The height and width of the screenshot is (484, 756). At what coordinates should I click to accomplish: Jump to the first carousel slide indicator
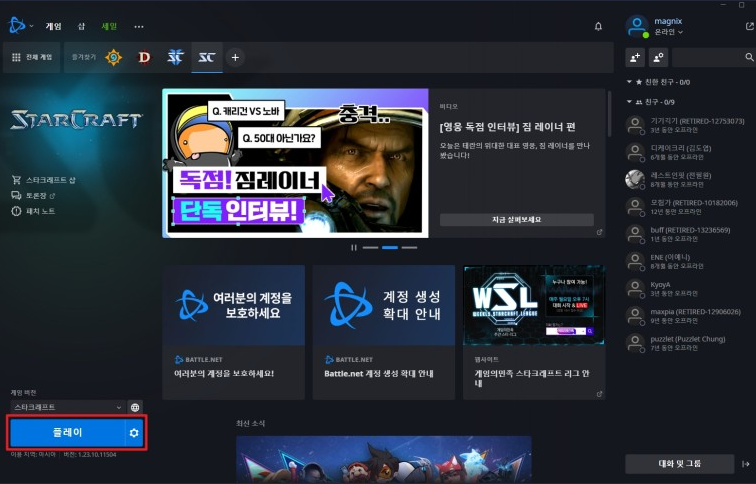click(x=370, y=247)
